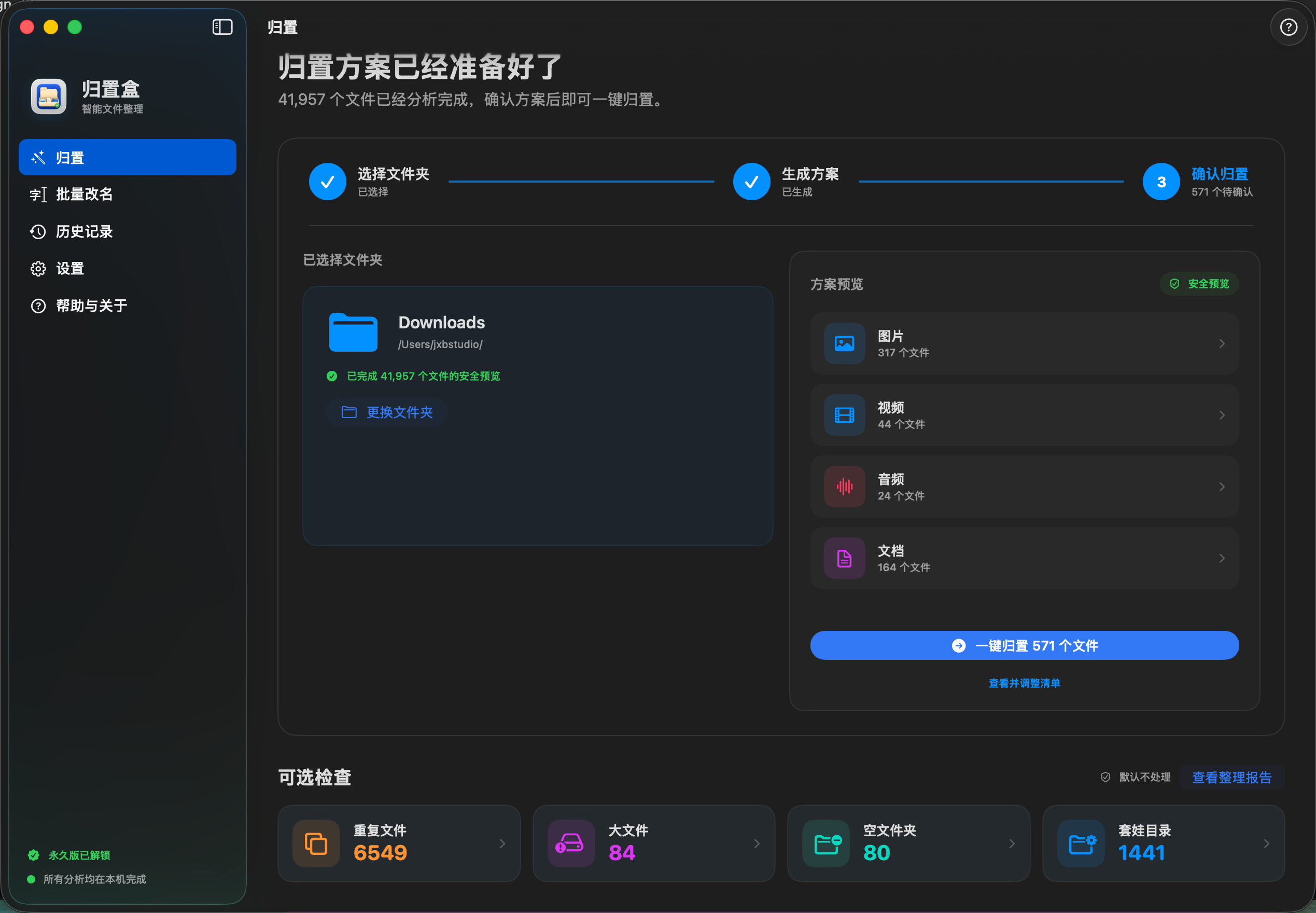Viewport: 1316px width, 913px height.
Task: Expand the 大文件 84 chevron
Action: 757,843
